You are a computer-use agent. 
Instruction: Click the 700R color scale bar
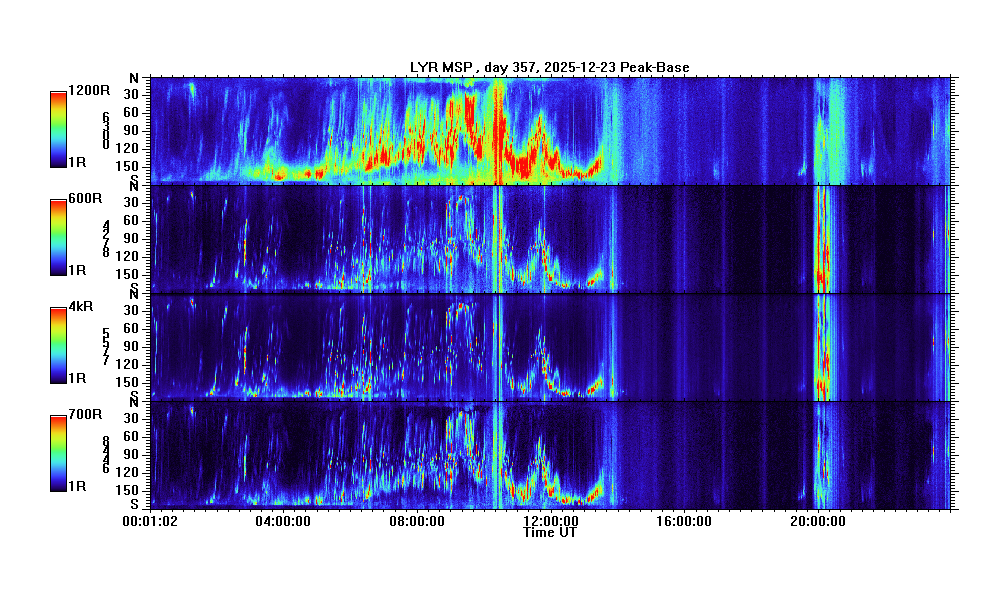59,454
